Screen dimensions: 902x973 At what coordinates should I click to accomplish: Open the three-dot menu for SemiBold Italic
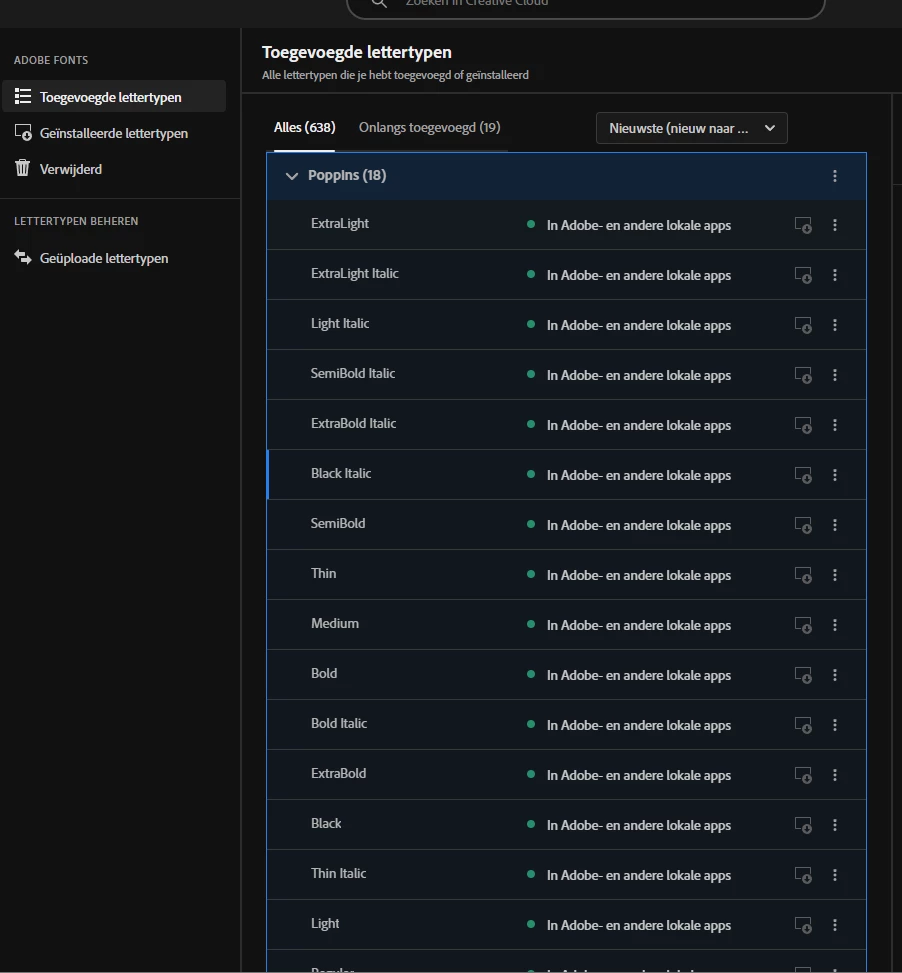click(834, 375)
